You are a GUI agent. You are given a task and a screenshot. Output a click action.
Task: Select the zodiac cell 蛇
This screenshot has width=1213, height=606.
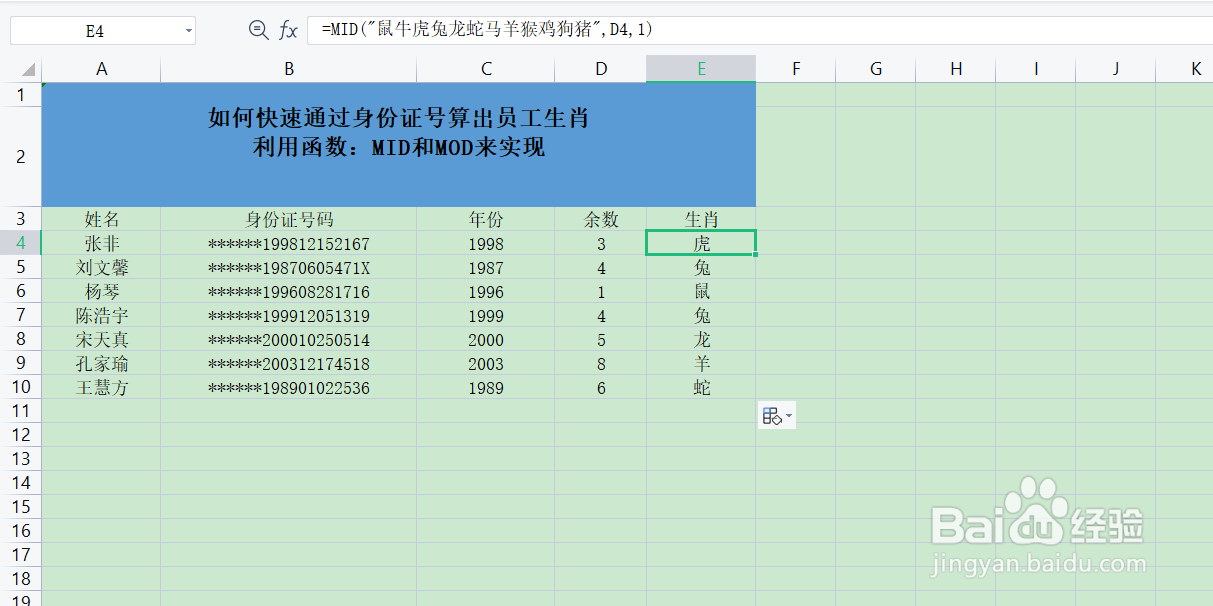point(702,387)
